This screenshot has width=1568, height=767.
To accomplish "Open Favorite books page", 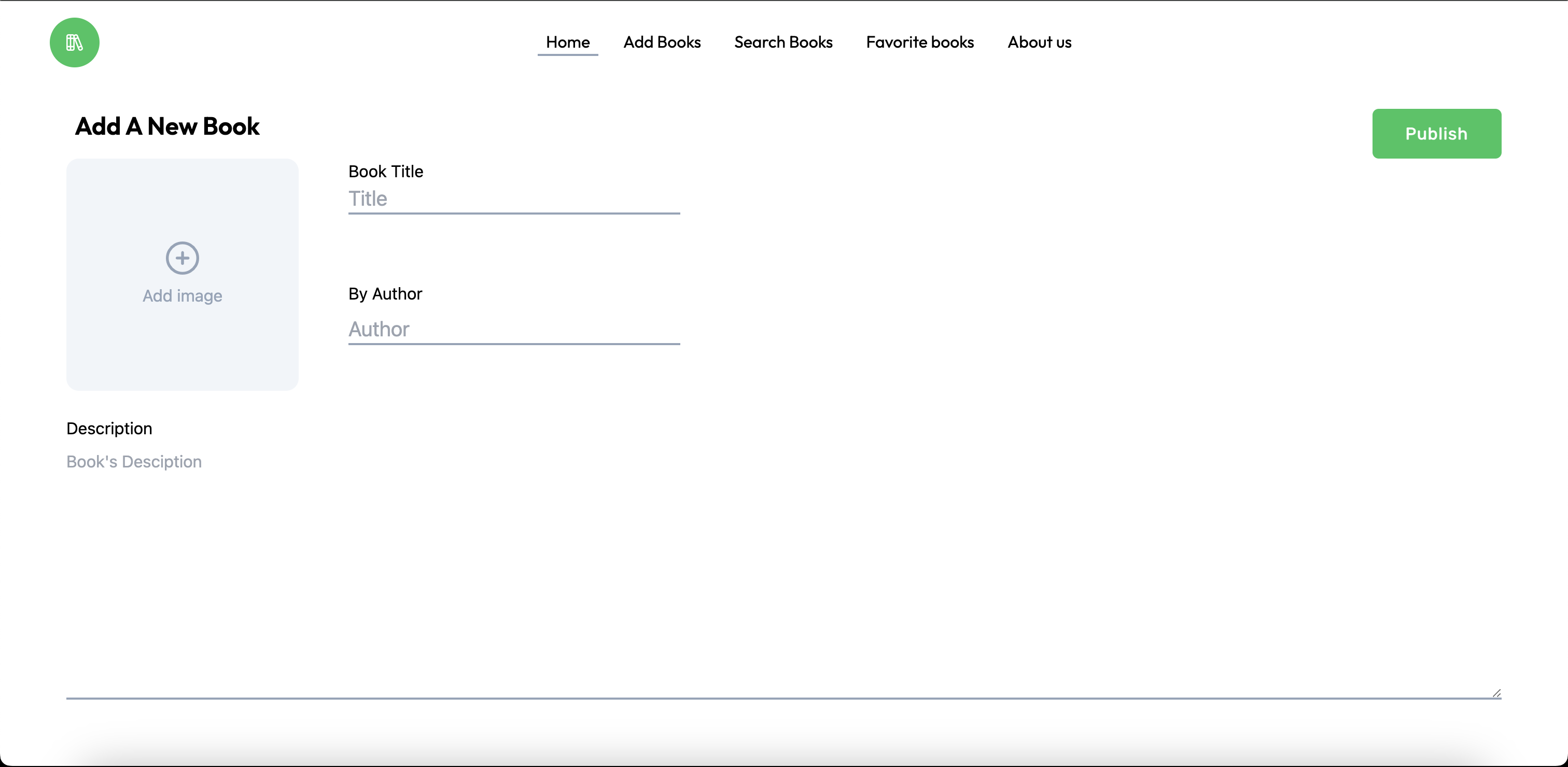I will click(x=920, y=42).
